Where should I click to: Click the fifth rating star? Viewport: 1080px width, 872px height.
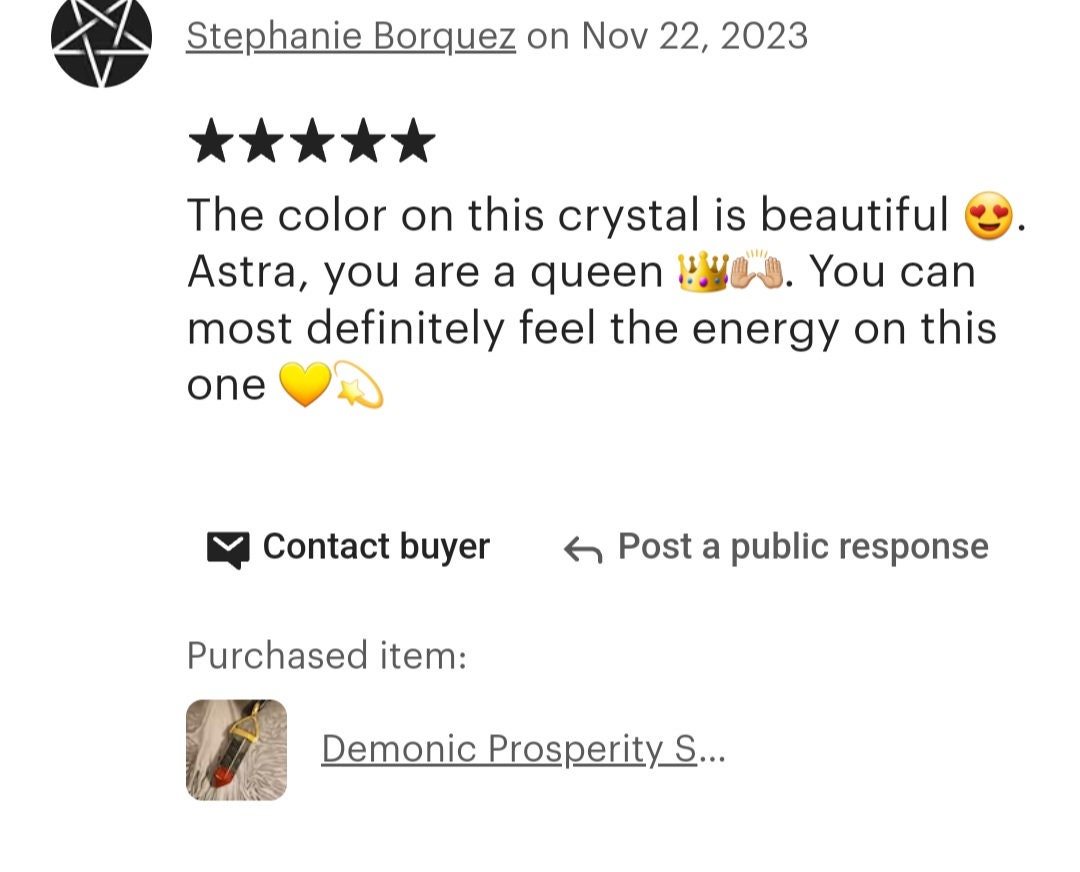413,141
